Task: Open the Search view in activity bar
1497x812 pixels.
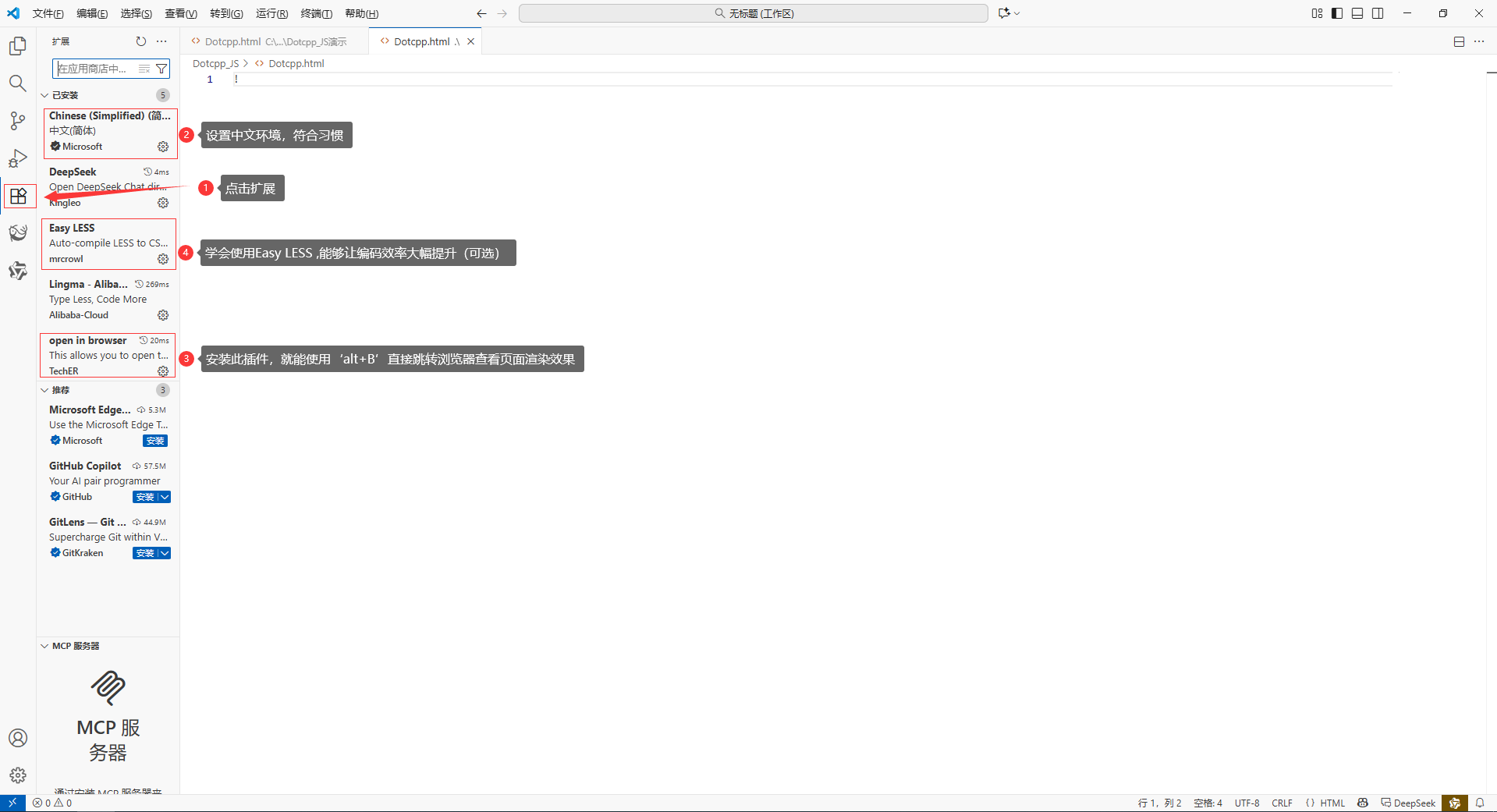Action: pyautogui.click(x=18, y=83)
